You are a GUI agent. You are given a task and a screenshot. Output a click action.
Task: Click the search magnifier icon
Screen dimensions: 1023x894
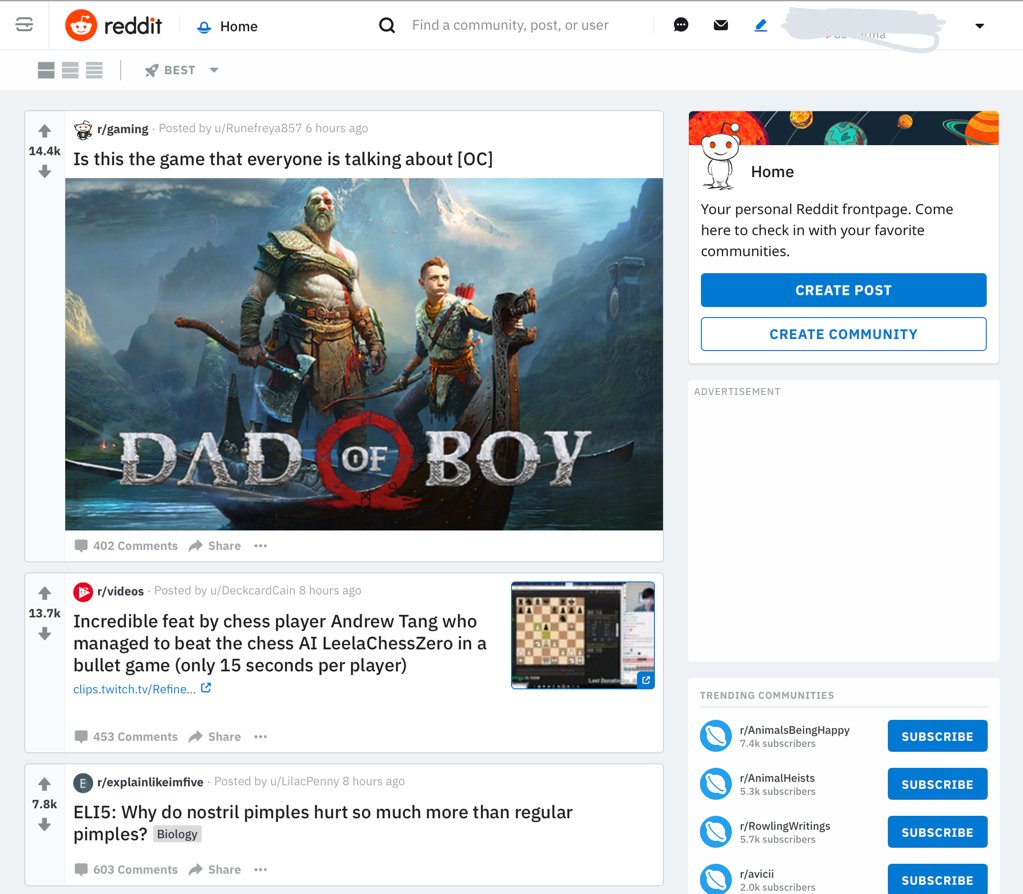coord(387,25)
